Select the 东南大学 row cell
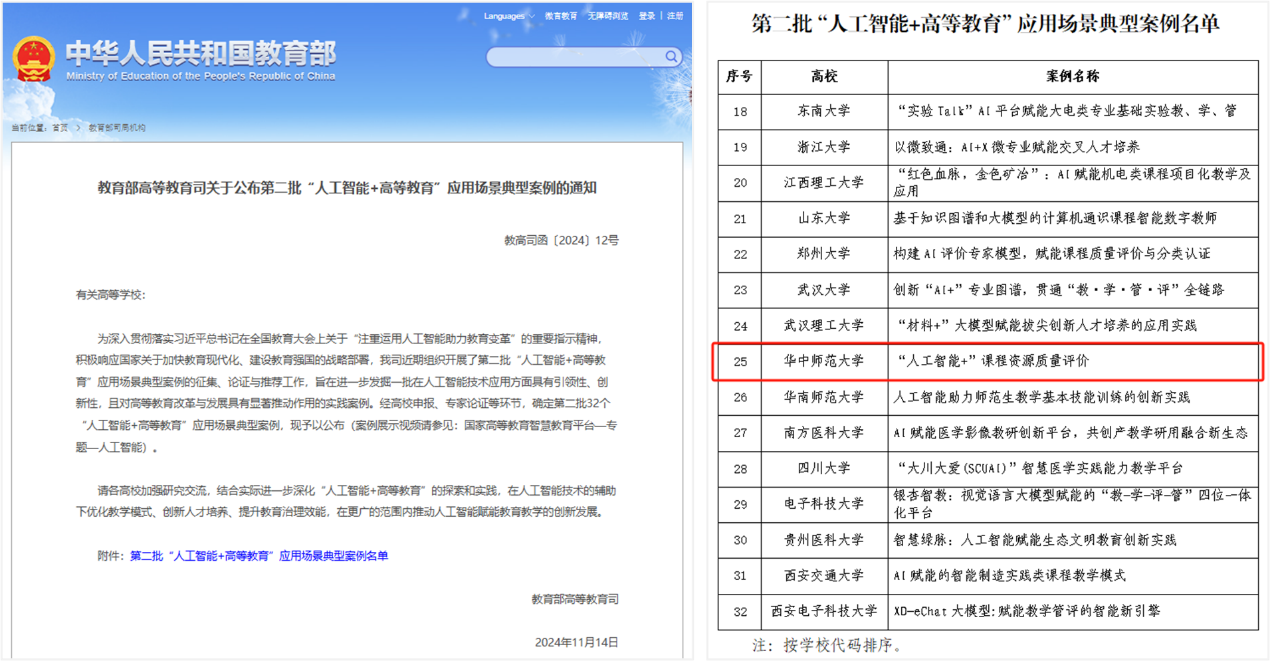Viewport: 1270px width, 661px height. tap(824, 111)
